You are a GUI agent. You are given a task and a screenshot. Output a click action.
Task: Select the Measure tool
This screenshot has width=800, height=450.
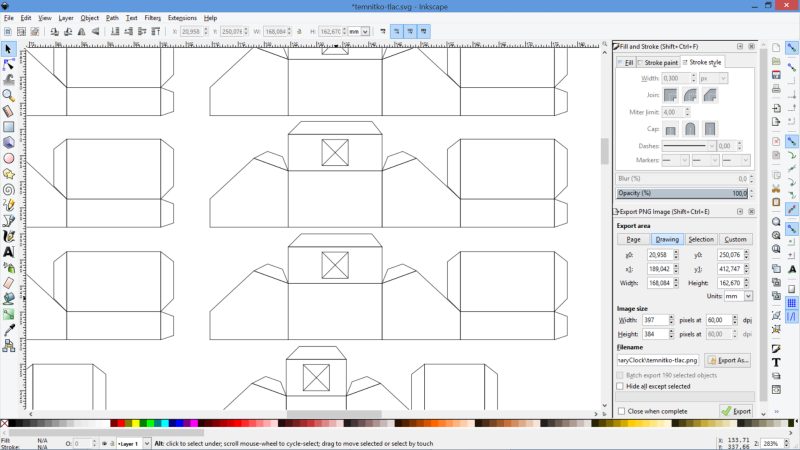tap(8, 111)
